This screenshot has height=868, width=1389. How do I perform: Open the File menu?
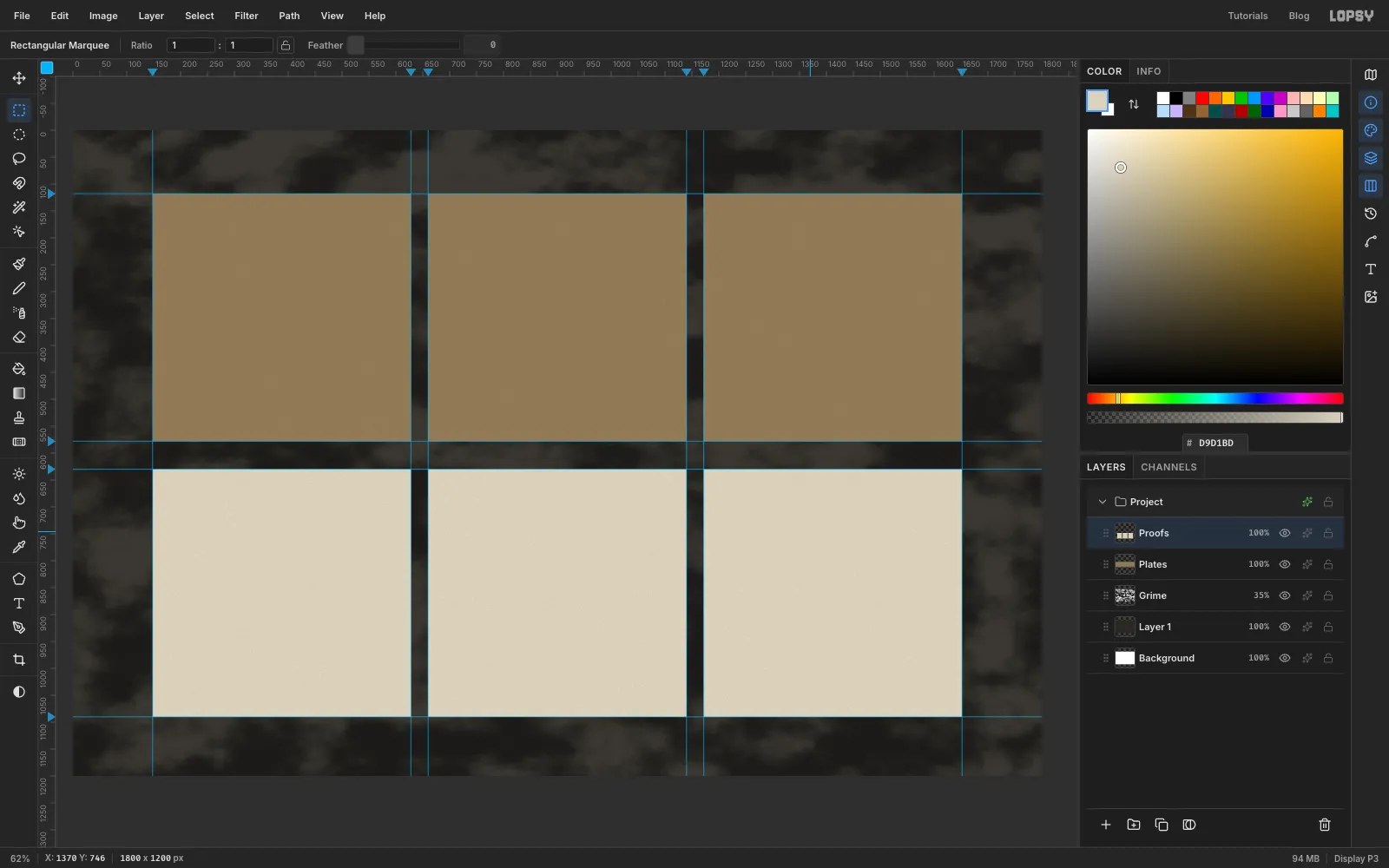[x=22, y=16]
